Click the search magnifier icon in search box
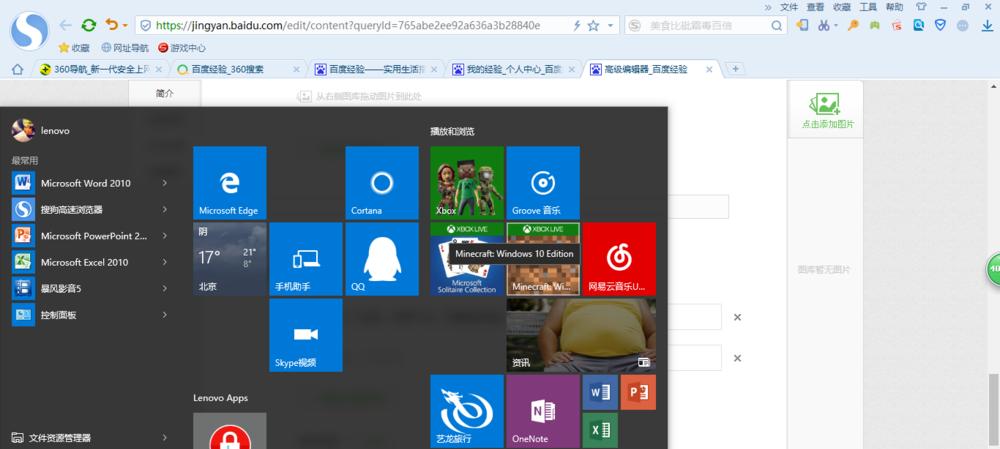This screenshot has height=449, width=1000. (776, 26)
